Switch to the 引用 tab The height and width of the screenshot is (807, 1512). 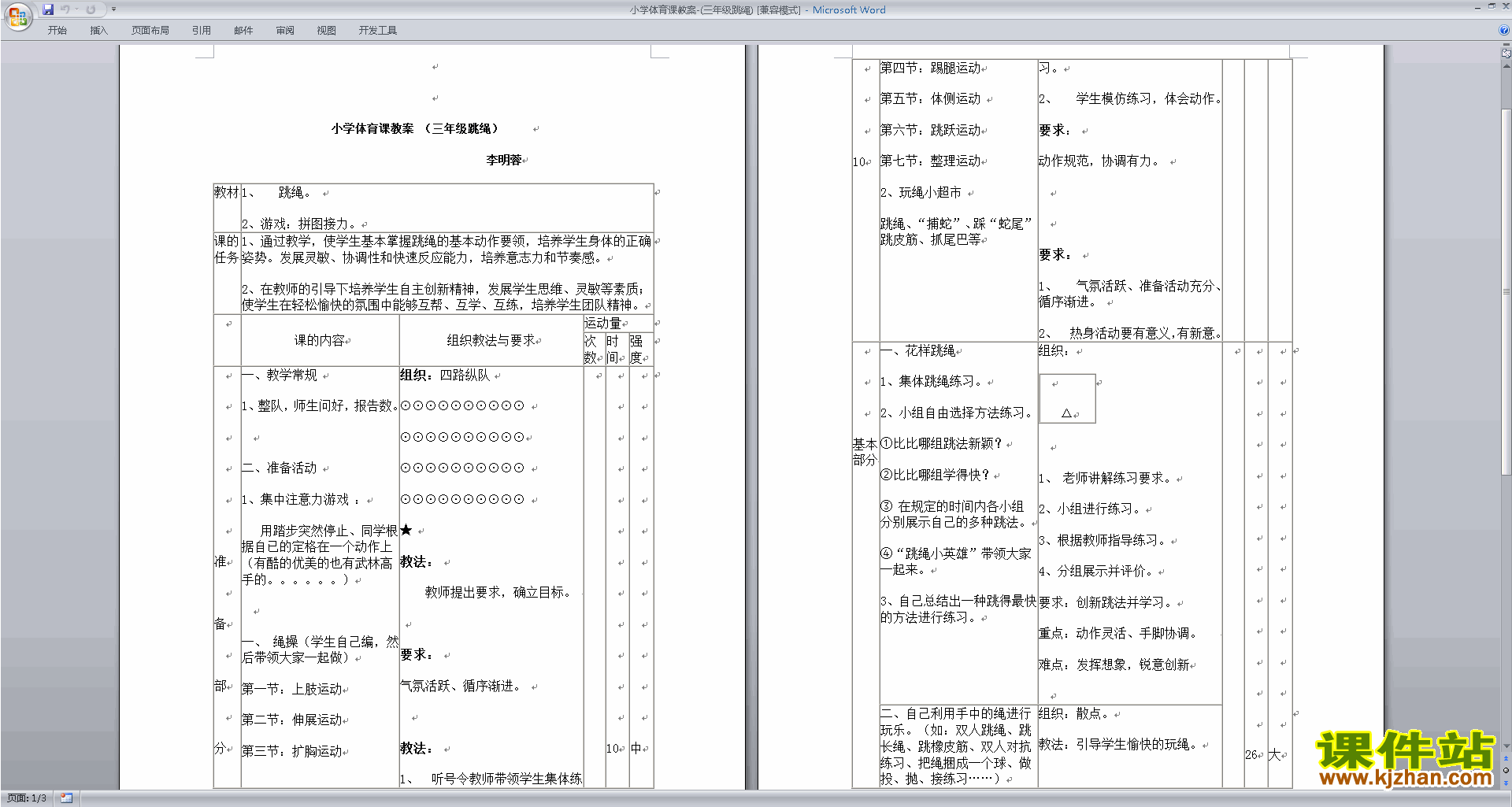click(202, 31)
